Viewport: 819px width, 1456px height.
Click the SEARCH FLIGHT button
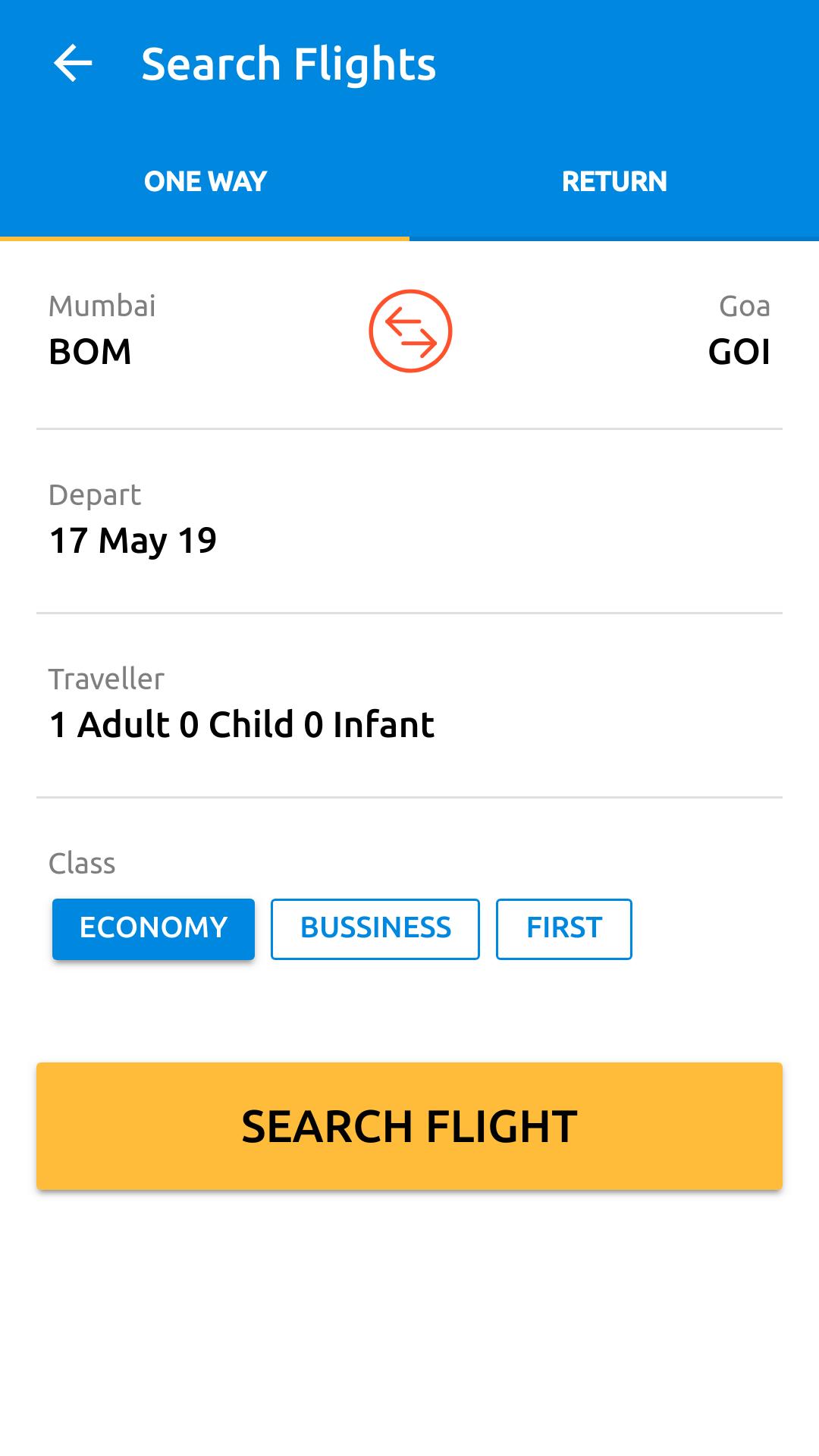pos(409,1126)
